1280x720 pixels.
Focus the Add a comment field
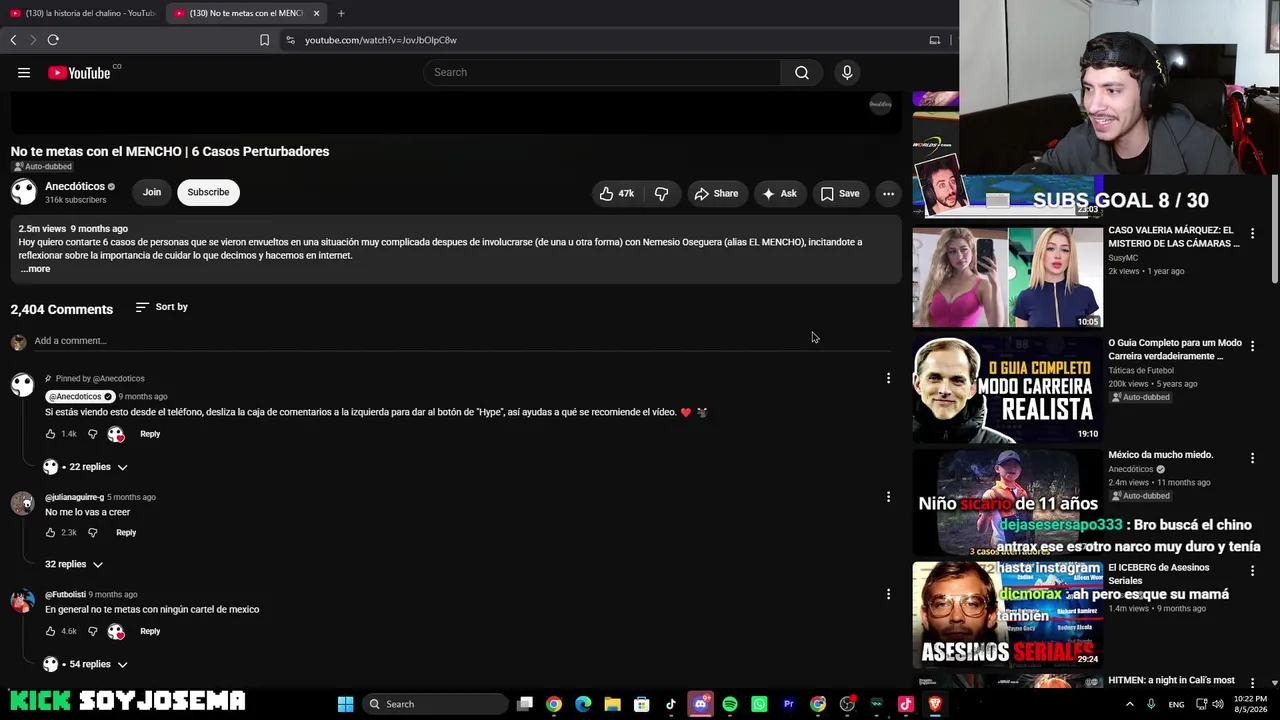[462, 341]
